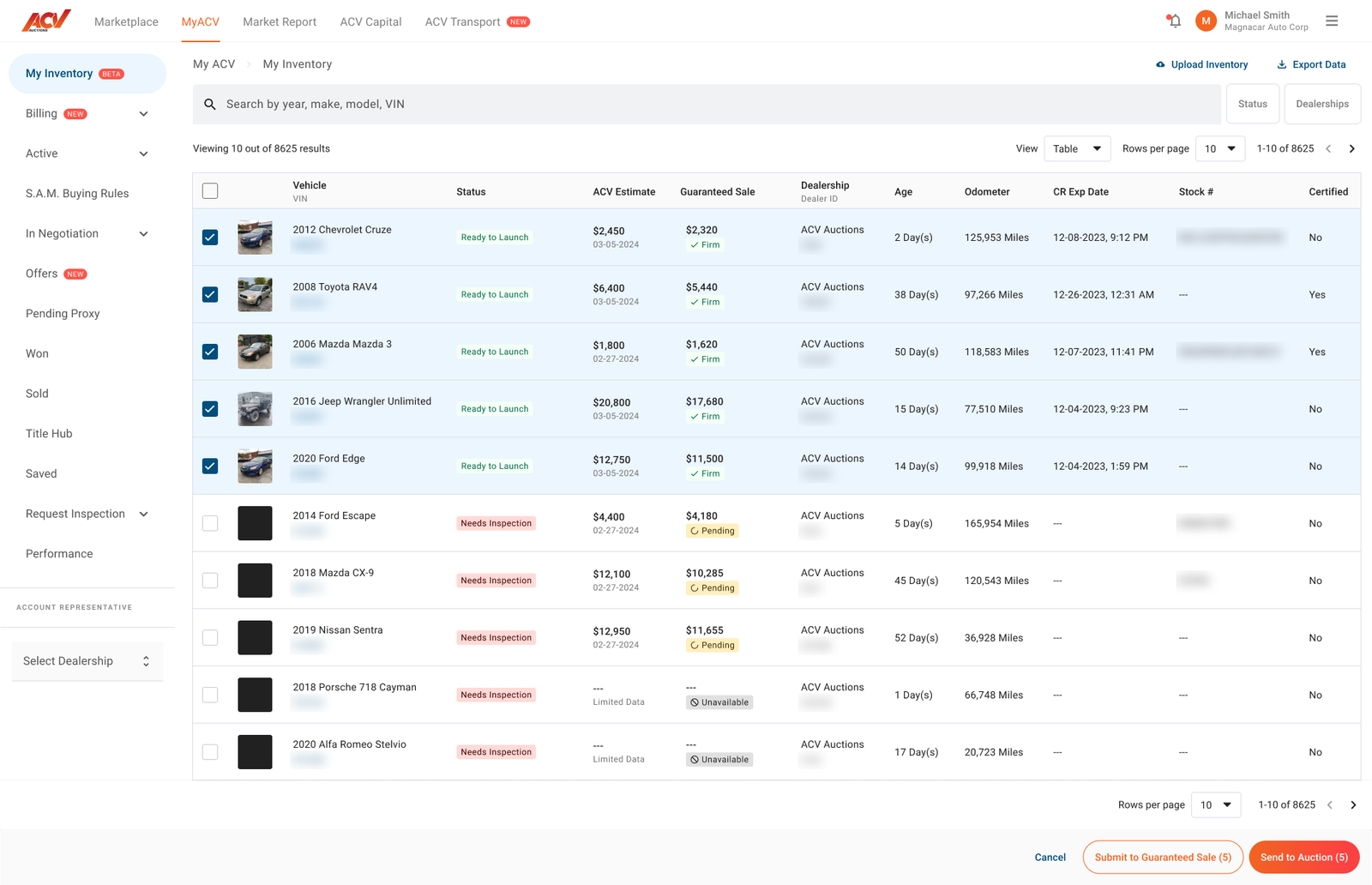The image size is (1372, 885).
Task: Open the ACV Capital tab
Action: tap(370, 21)
